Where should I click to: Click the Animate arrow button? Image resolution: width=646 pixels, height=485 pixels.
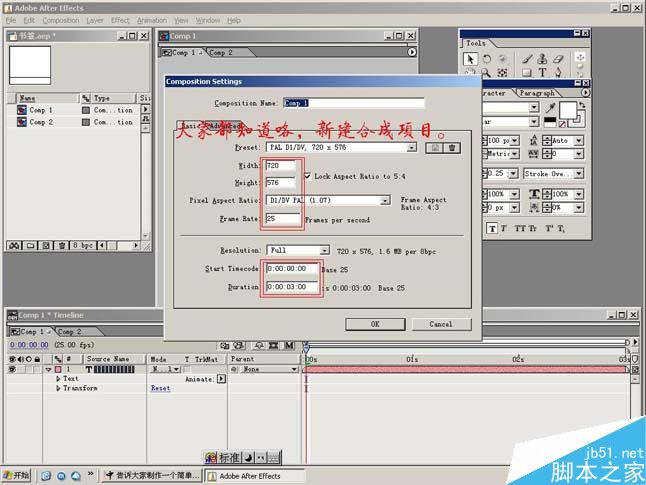tap(221, 379)
